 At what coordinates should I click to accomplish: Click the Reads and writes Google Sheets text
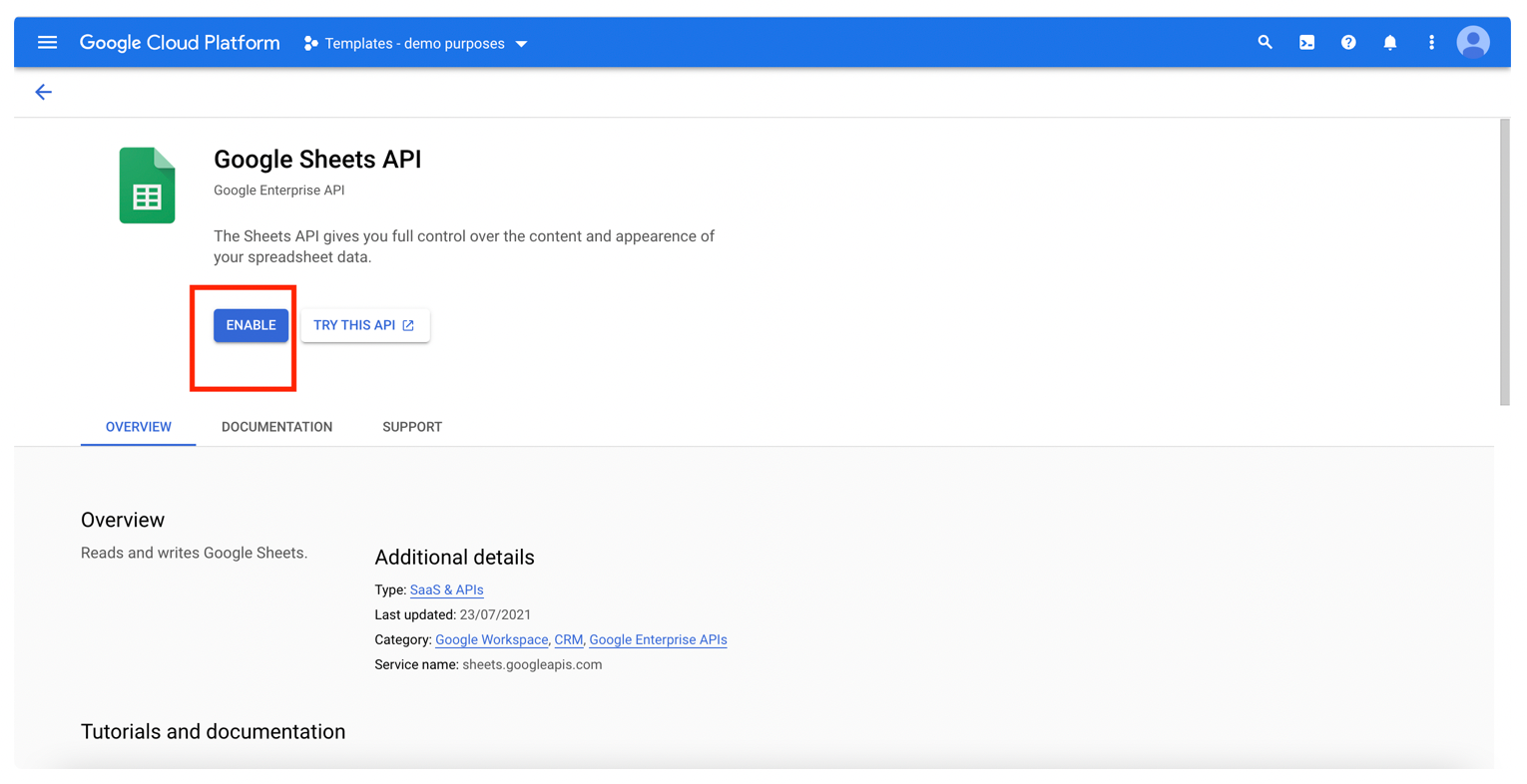(x=194, y=553)
